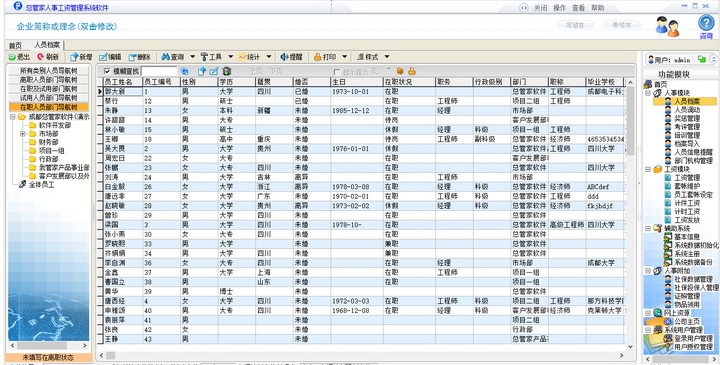This screenshot has width=720, height=365.
Task: Select 软件开发部 in department tree
Action: 55,125
